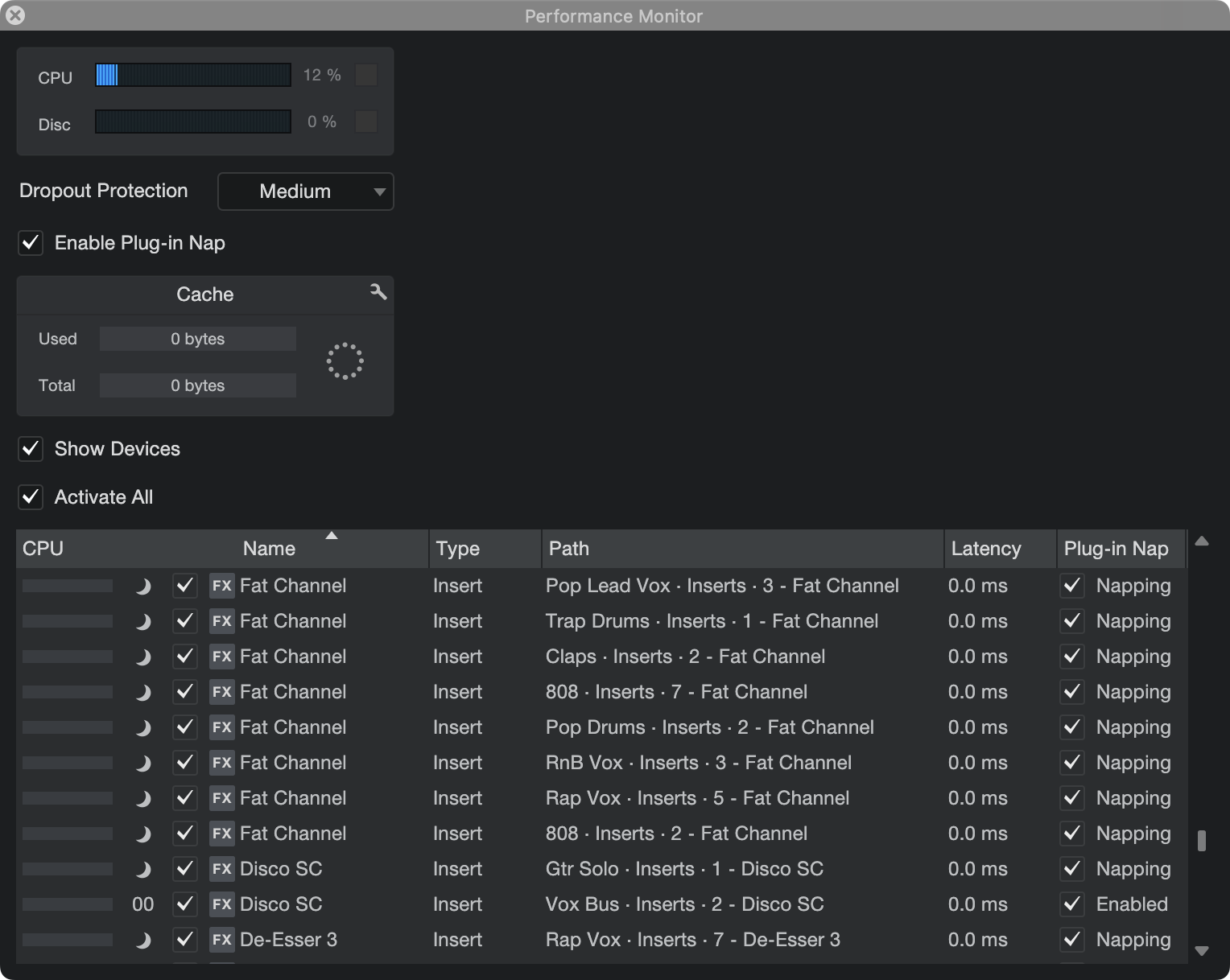Image resolution: width=1230 pixels, height=980 pixels.
Task: Click the main CPU usage meter
Action: point(193,75)
